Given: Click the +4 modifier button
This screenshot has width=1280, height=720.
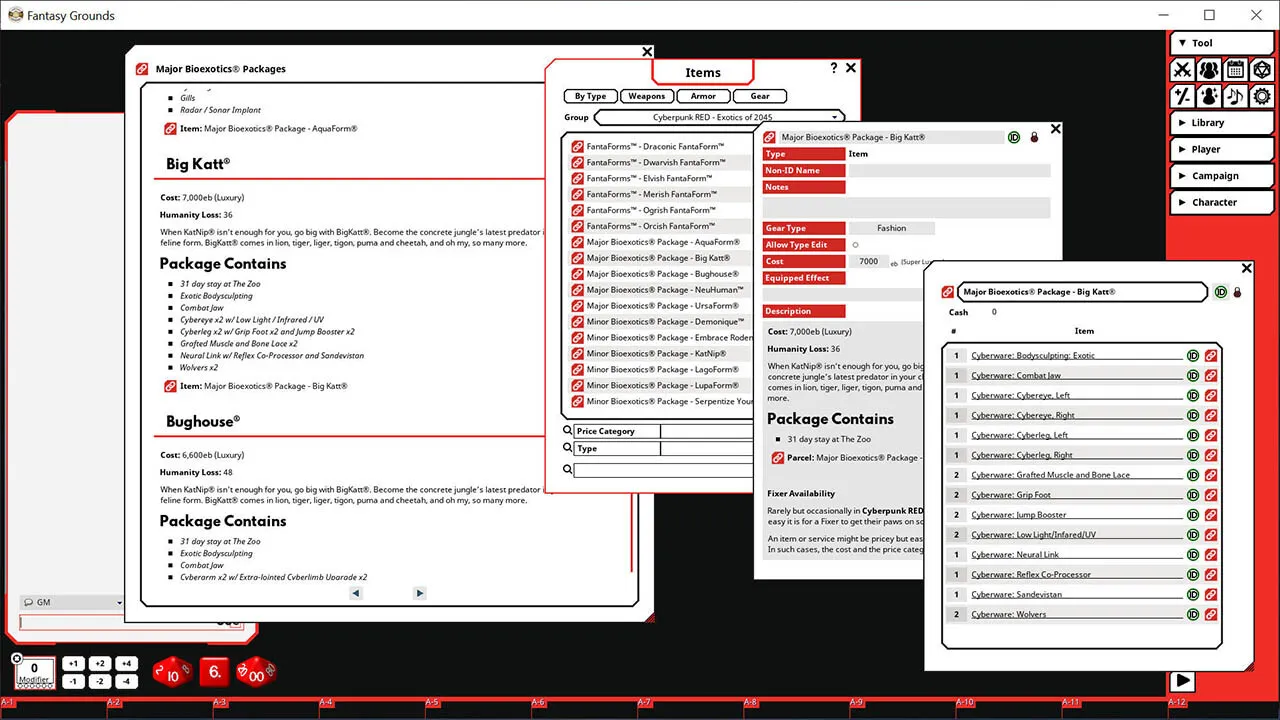Looking at the screenshot, I should coord(125,664).
